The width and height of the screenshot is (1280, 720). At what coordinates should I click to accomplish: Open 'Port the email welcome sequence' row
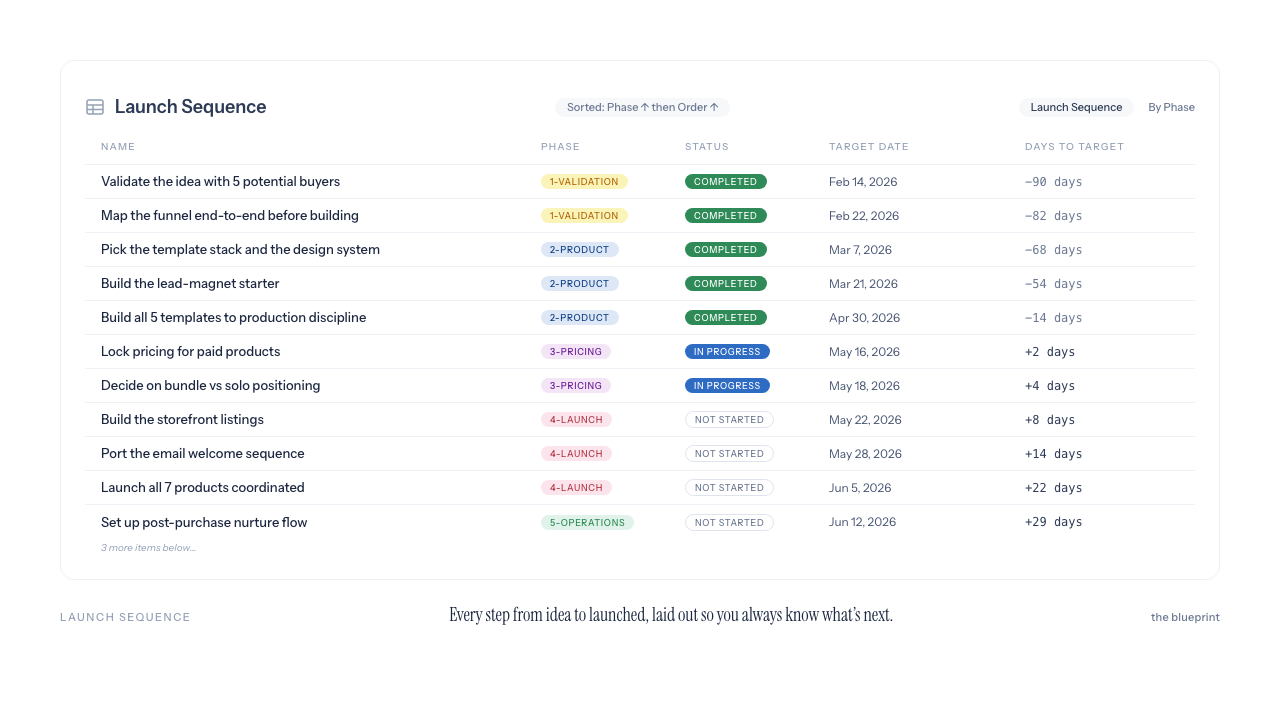tap(640, 454)
